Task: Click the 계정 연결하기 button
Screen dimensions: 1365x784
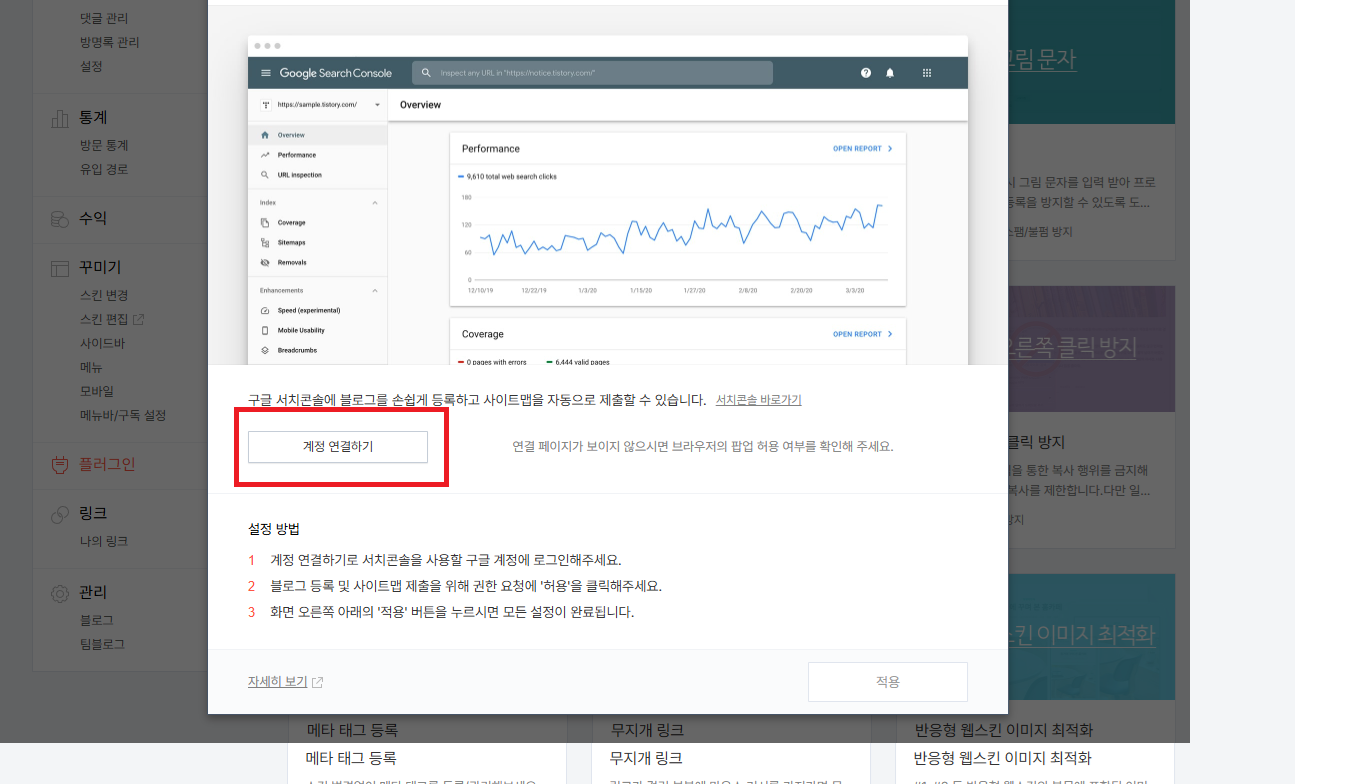Action: click(338, 447)
